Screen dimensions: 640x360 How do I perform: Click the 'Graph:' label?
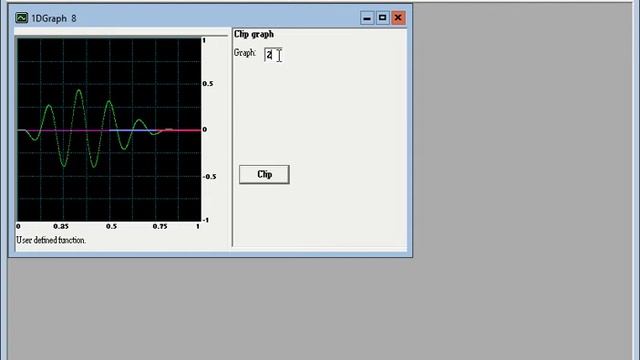tap(245, 53)
